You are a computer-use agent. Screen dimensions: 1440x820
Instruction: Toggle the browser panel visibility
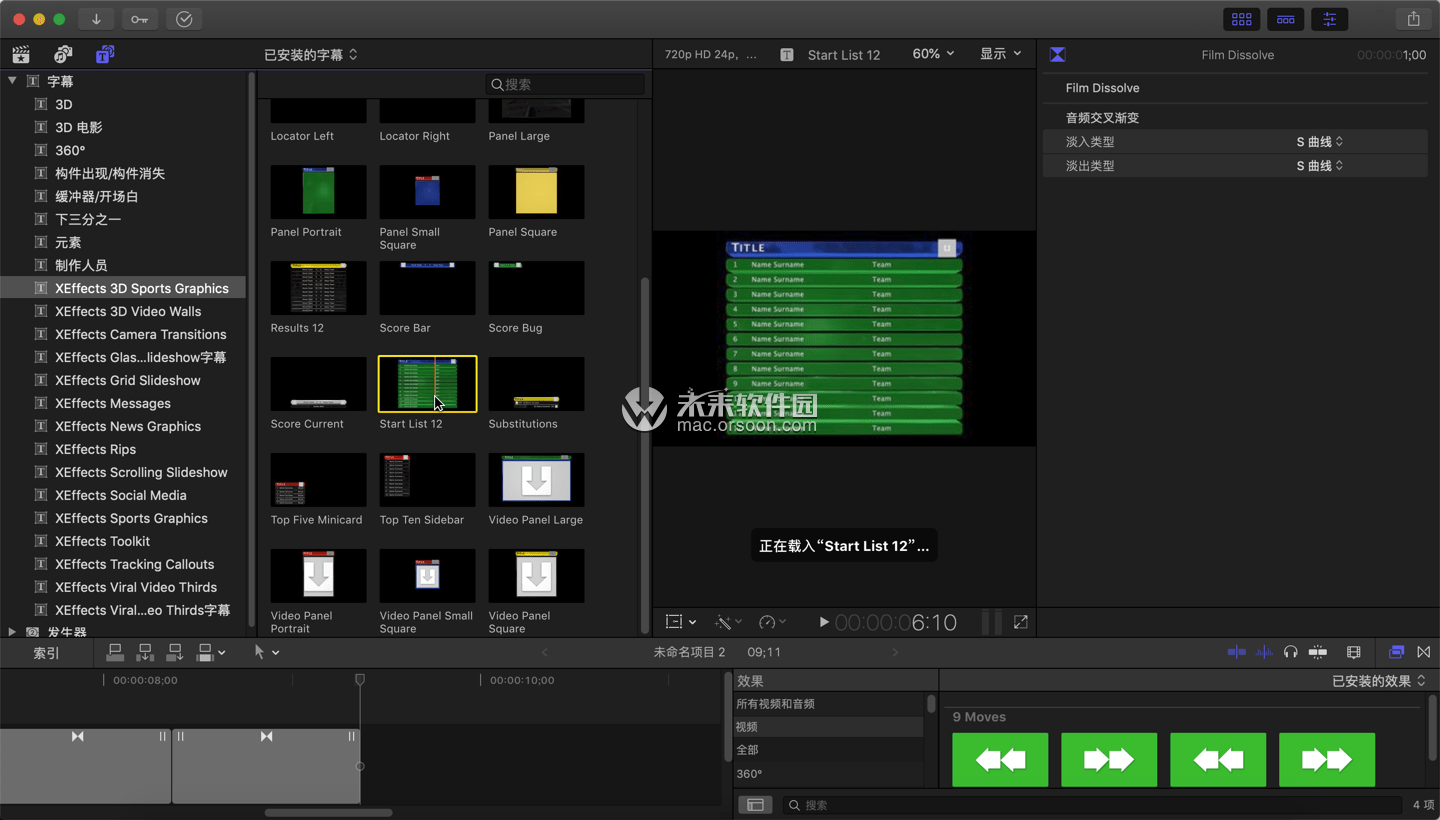(x=1241, y=19)
